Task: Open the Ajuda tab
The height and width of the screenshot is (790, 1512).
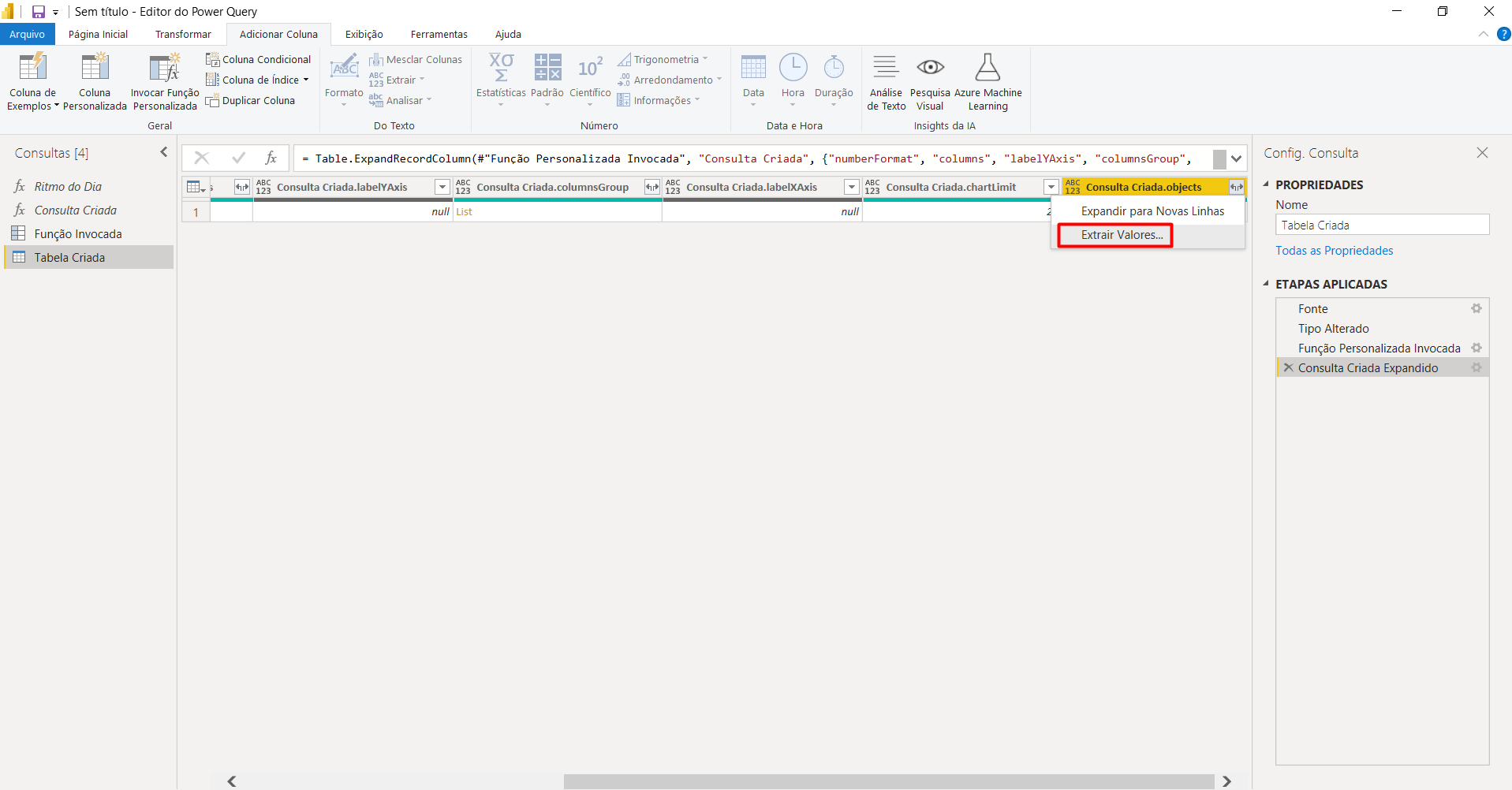Action: (x=508, y=34)
